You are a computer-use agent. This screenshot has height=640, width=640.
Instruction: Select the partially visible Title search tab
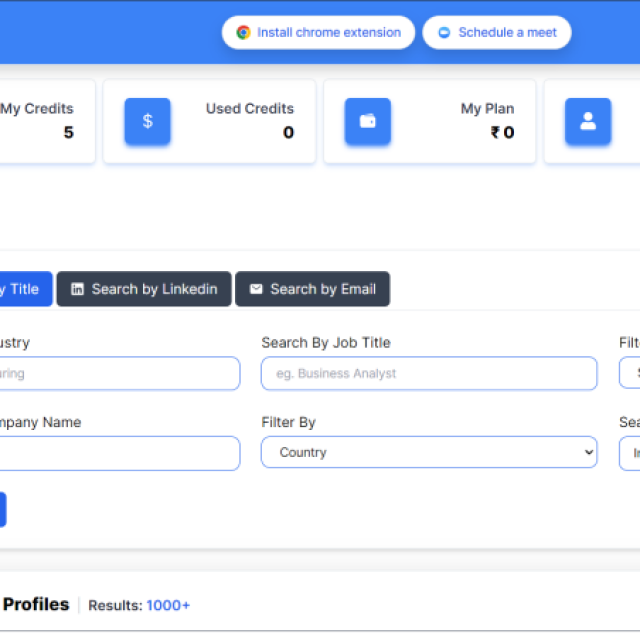click(24, 289)
